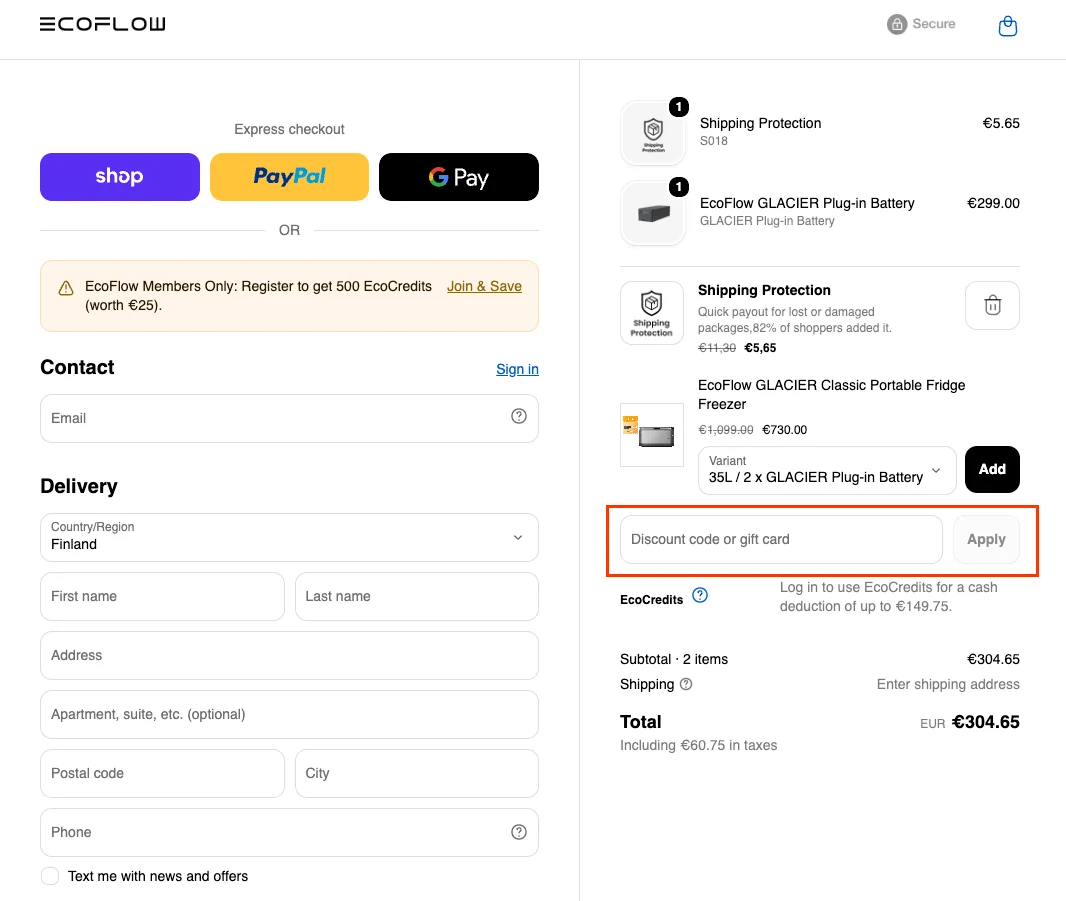Image resolution: width=1066 pixels, height=901 pixels.
Task: Open the fridge Variant dropdown
Action: pyautogui.click(x=827, y=470)
